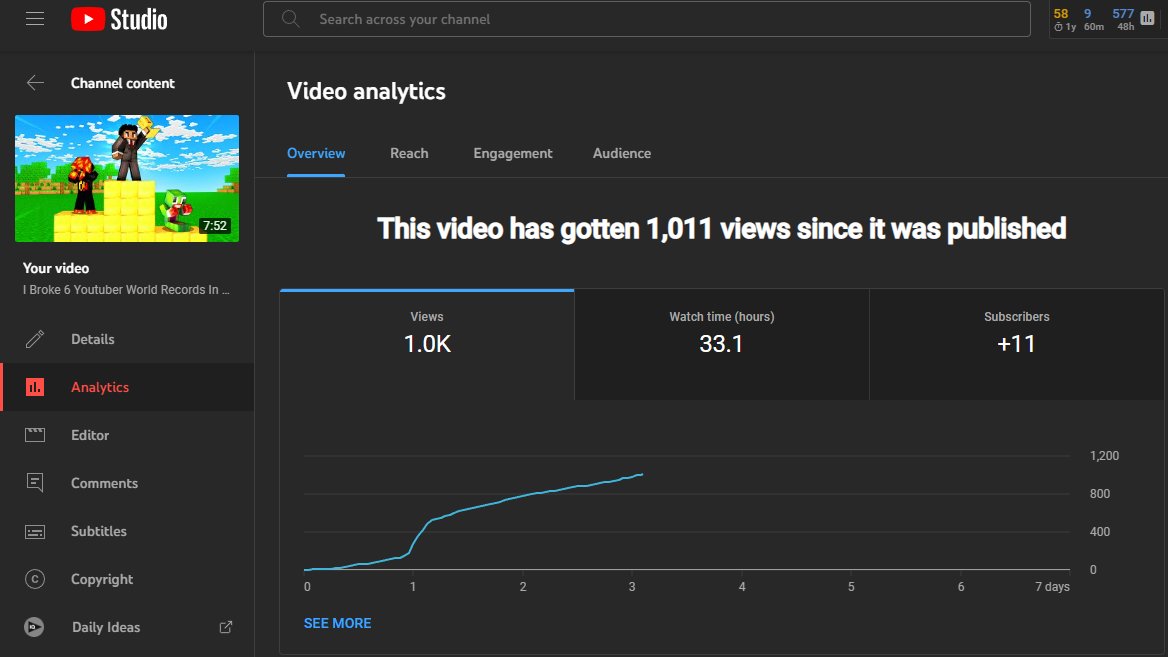Open Details in the sidebar
This screenshot has height=657, width=1168.
coord(127,339)
